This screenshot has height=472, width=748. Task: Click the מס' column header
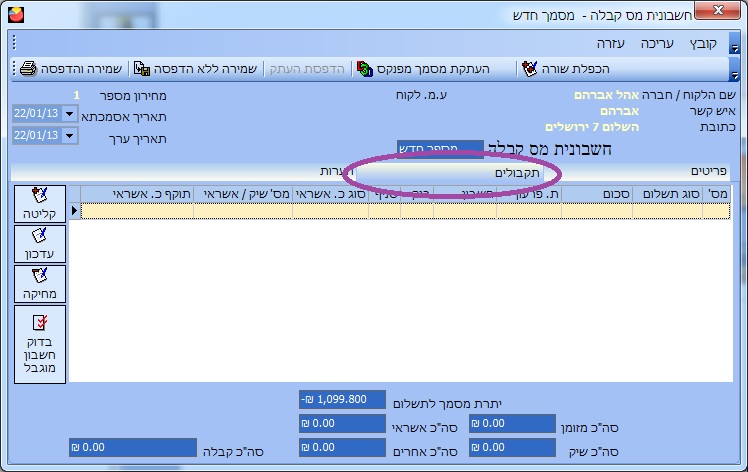pyautogui.click(x=717, y=194)
